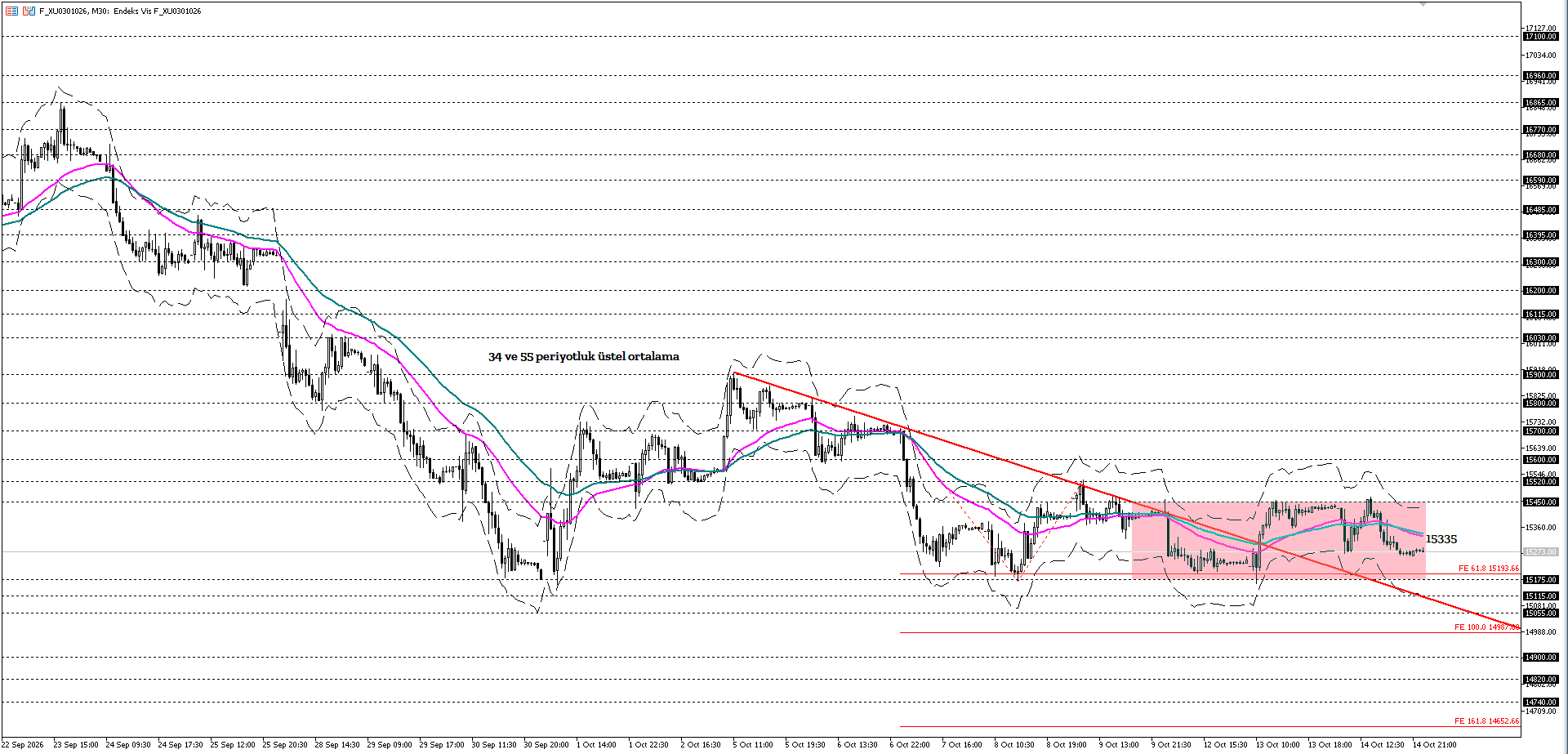Click the 17100.00 price level label
The height and width of the screenshot is (754, 1568).
(1541, 37)
